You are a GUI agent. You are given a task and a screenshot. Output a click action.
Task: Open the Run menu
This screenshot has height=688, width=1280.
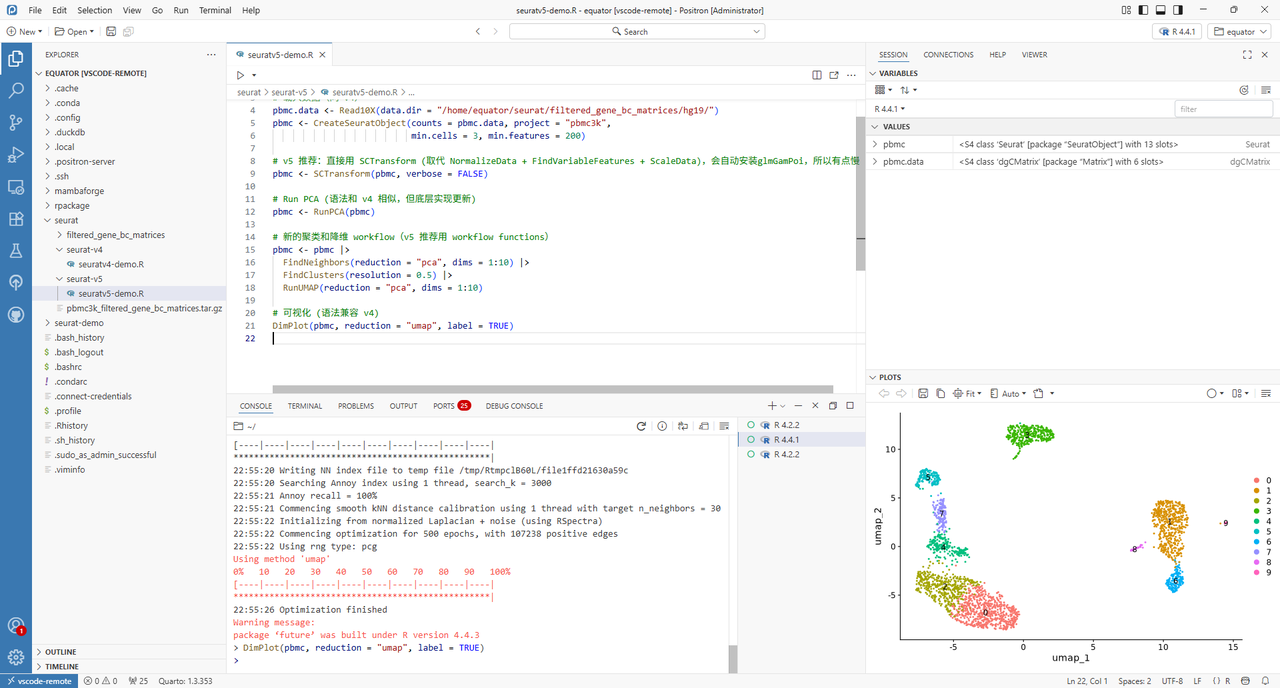click(x=181, y=10)
